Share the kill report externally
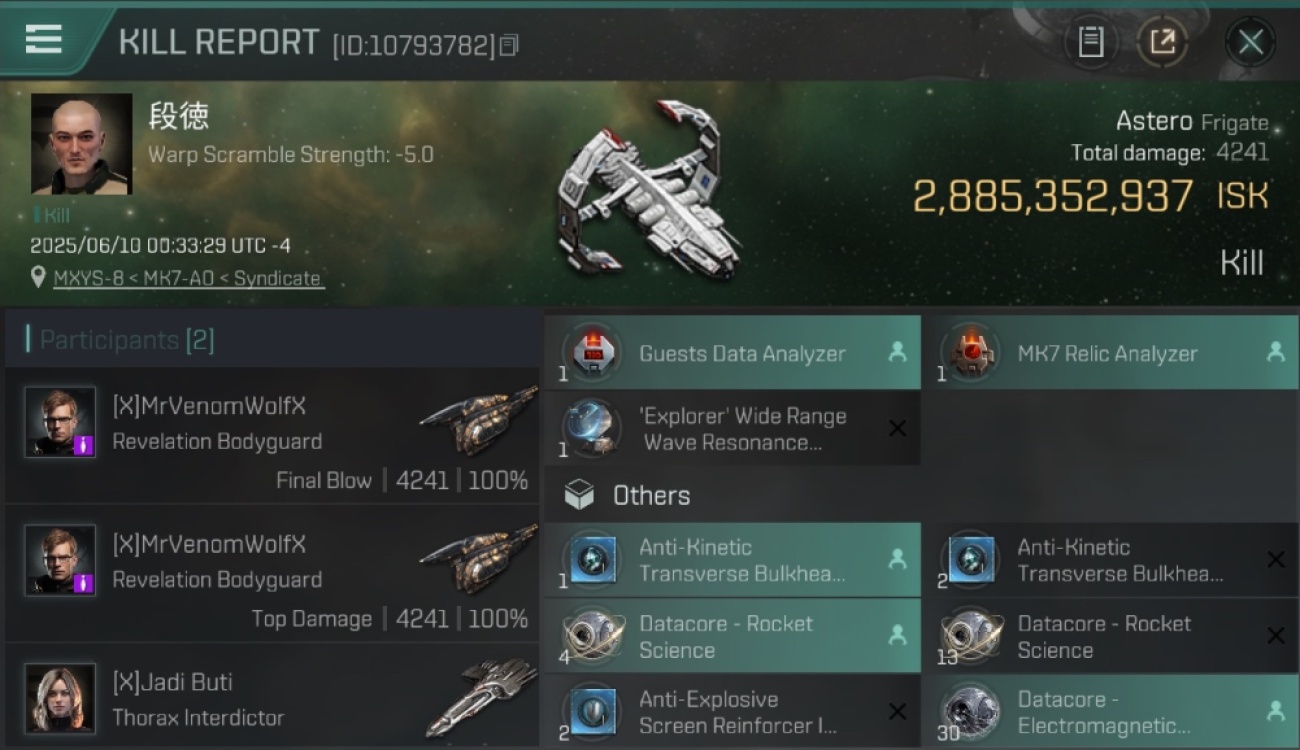This screenshot has width=1300, height=750. pos(1163,42)
